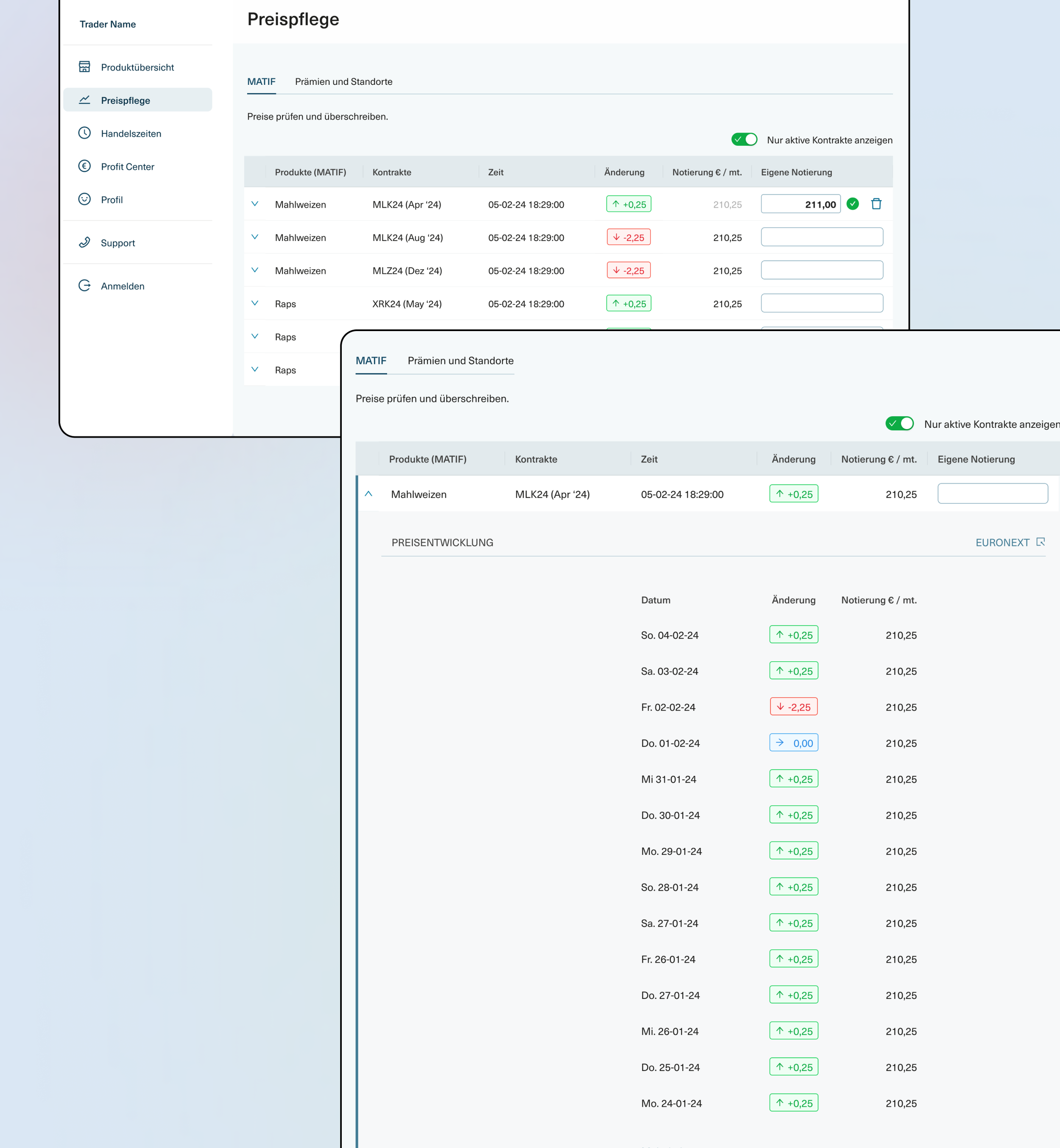1060x1148 pixels.
Task: Open the EURONEXT external link
Action: pos(1010,543)
